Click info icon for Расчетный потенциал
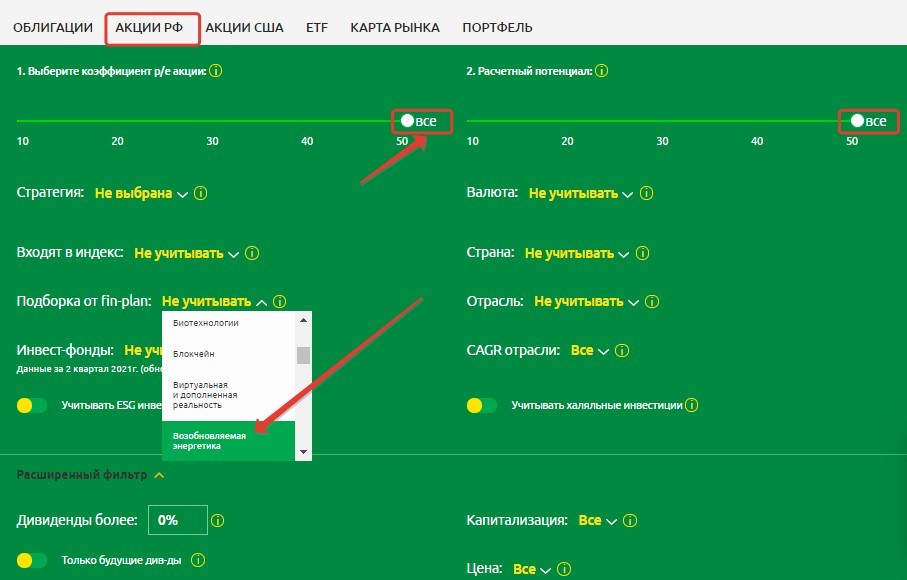Viewport: 907px width, 580px height. click(x=601, y=71)
